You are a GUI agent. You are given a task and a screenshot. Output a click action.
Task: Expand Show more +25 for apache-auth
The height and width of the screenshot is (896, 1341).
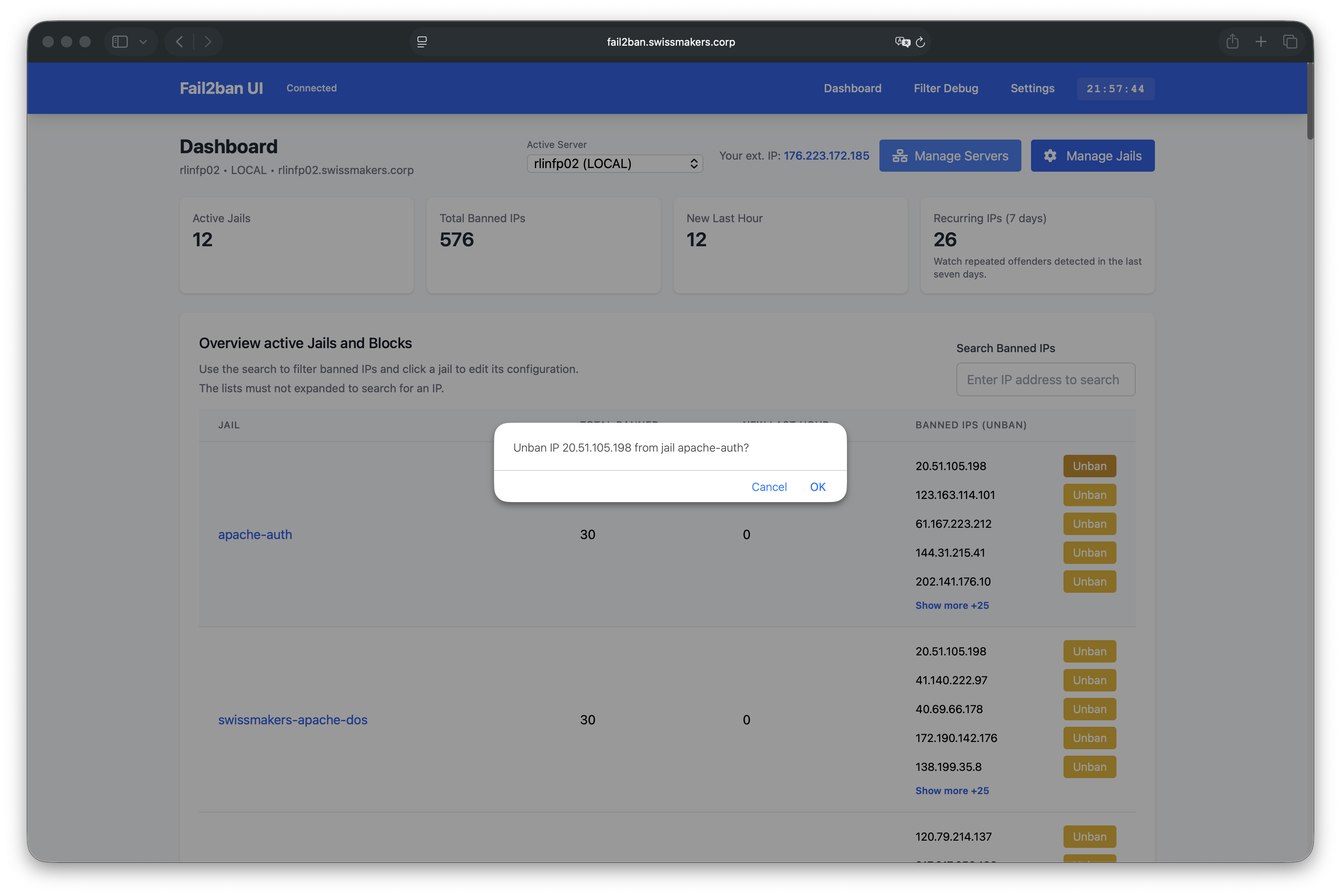pyautogui.click(x=952, y=605)
